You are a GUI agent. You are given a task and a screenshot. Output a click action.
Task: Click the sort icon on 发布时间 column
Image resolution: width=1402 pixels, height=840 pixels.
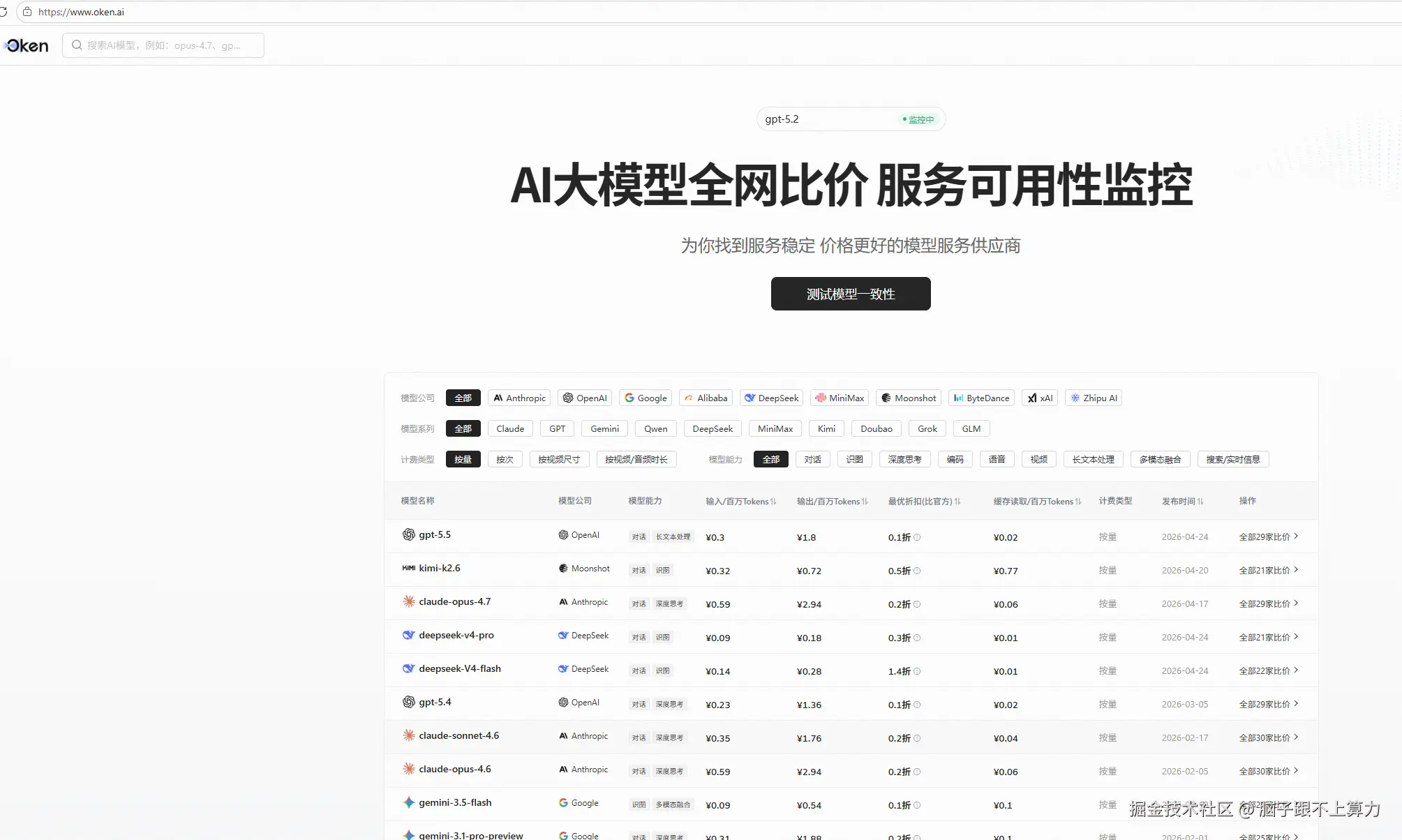coord(1200,502)
